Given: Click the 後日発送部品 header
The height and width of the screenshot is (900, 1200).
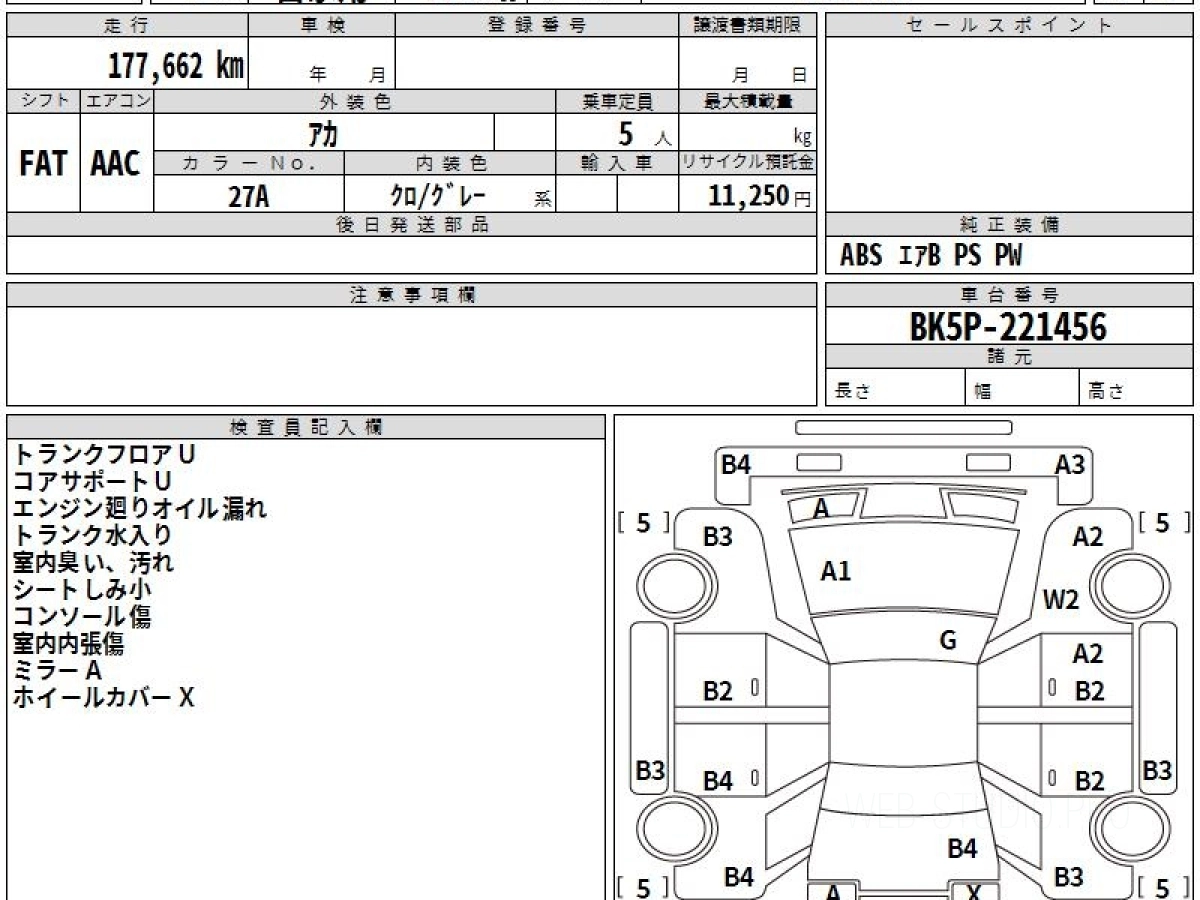Looking at the screenshot, I should 412,225.
